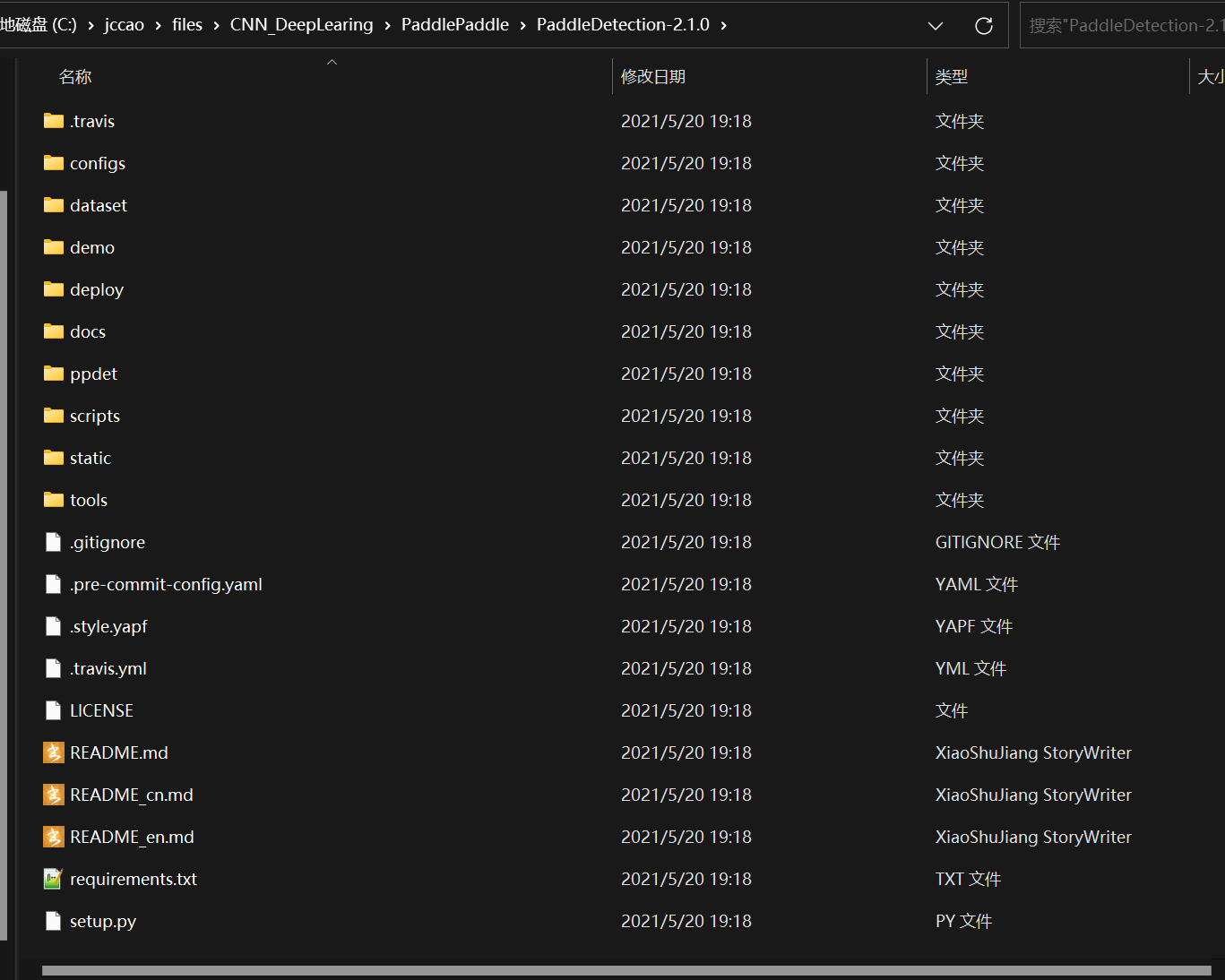Click type cell of README_en.md row

pos(1033,837)
